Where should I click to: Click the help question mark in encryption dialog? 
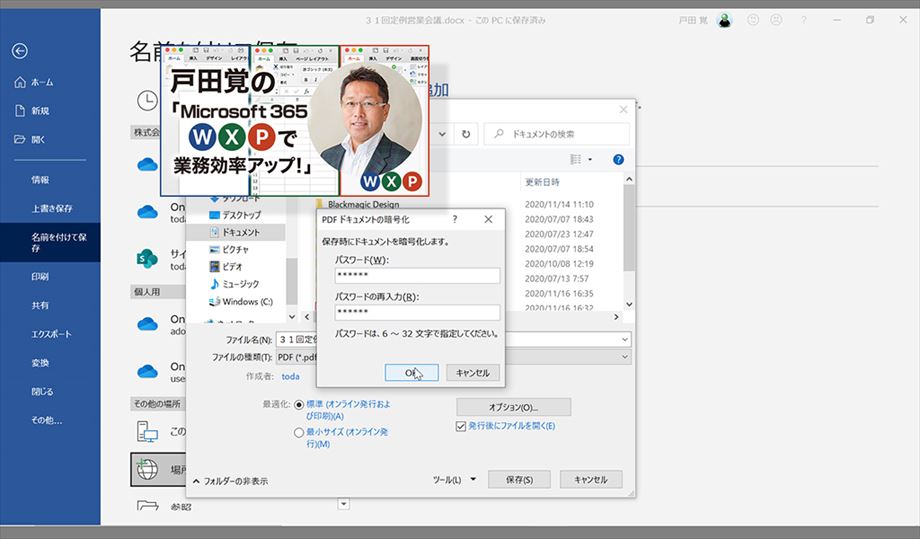(x=455, y=219)
